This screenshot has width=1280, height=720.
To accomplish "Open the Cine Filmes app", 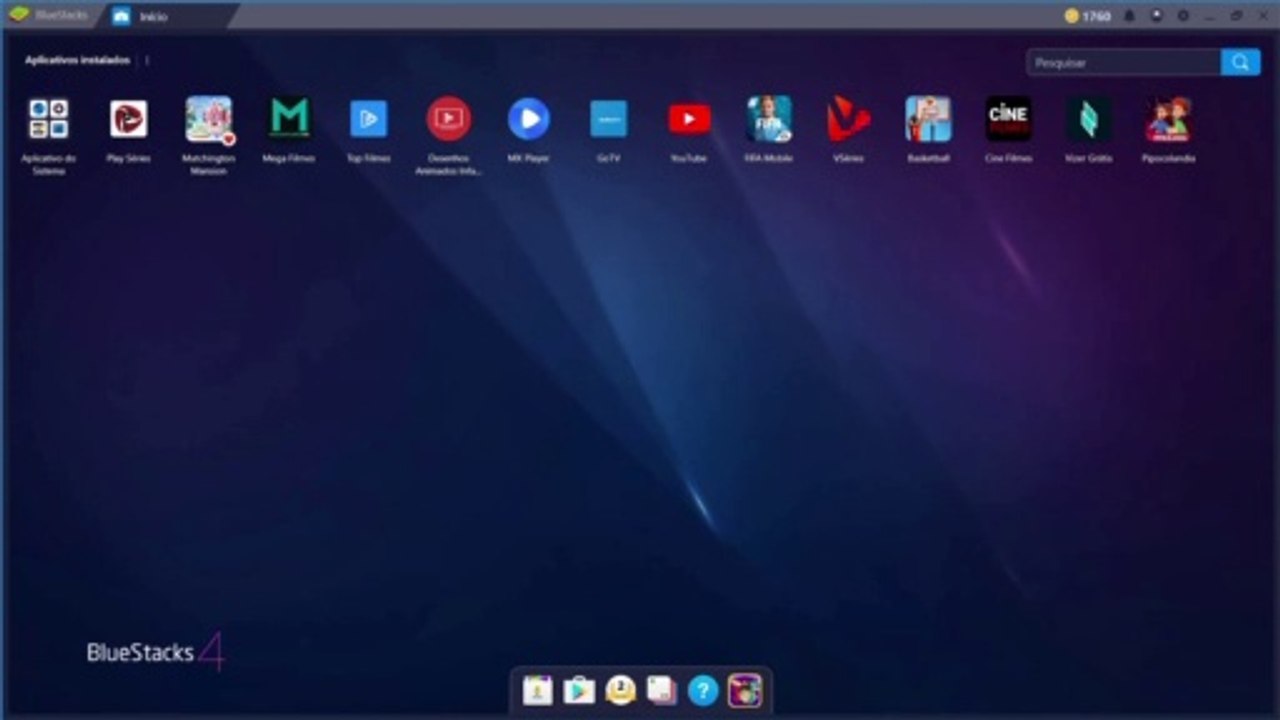I will 1008,119.
